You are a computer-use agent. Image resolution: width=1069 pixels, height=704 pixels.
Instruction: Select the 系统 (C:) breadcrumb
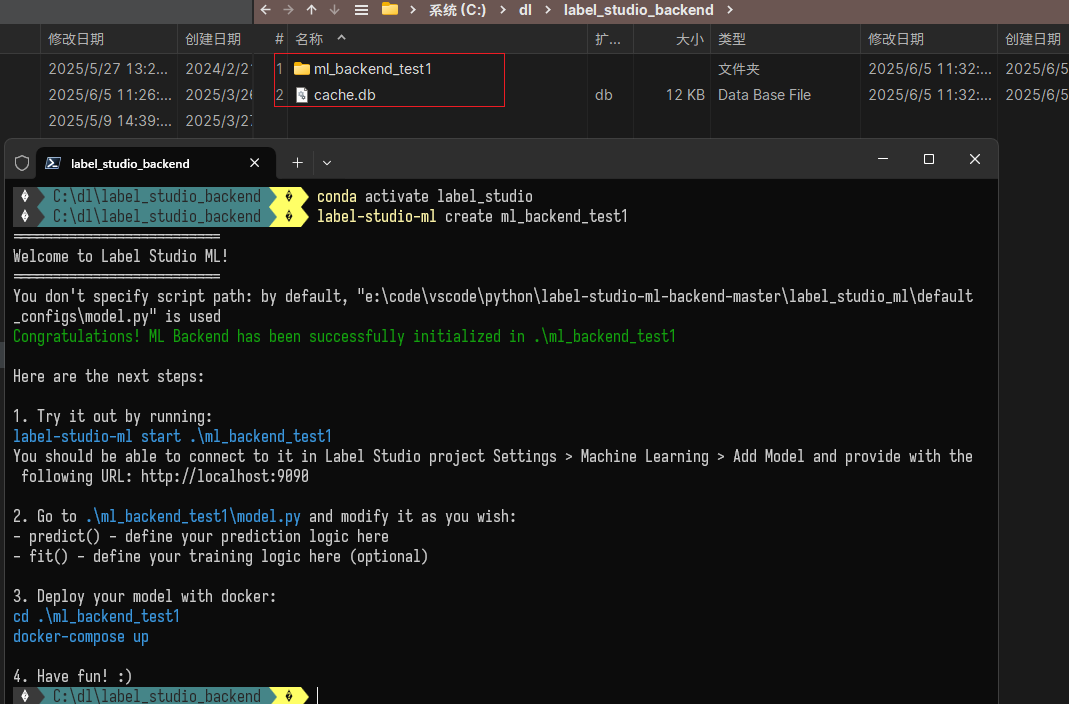tap(457, 10)
